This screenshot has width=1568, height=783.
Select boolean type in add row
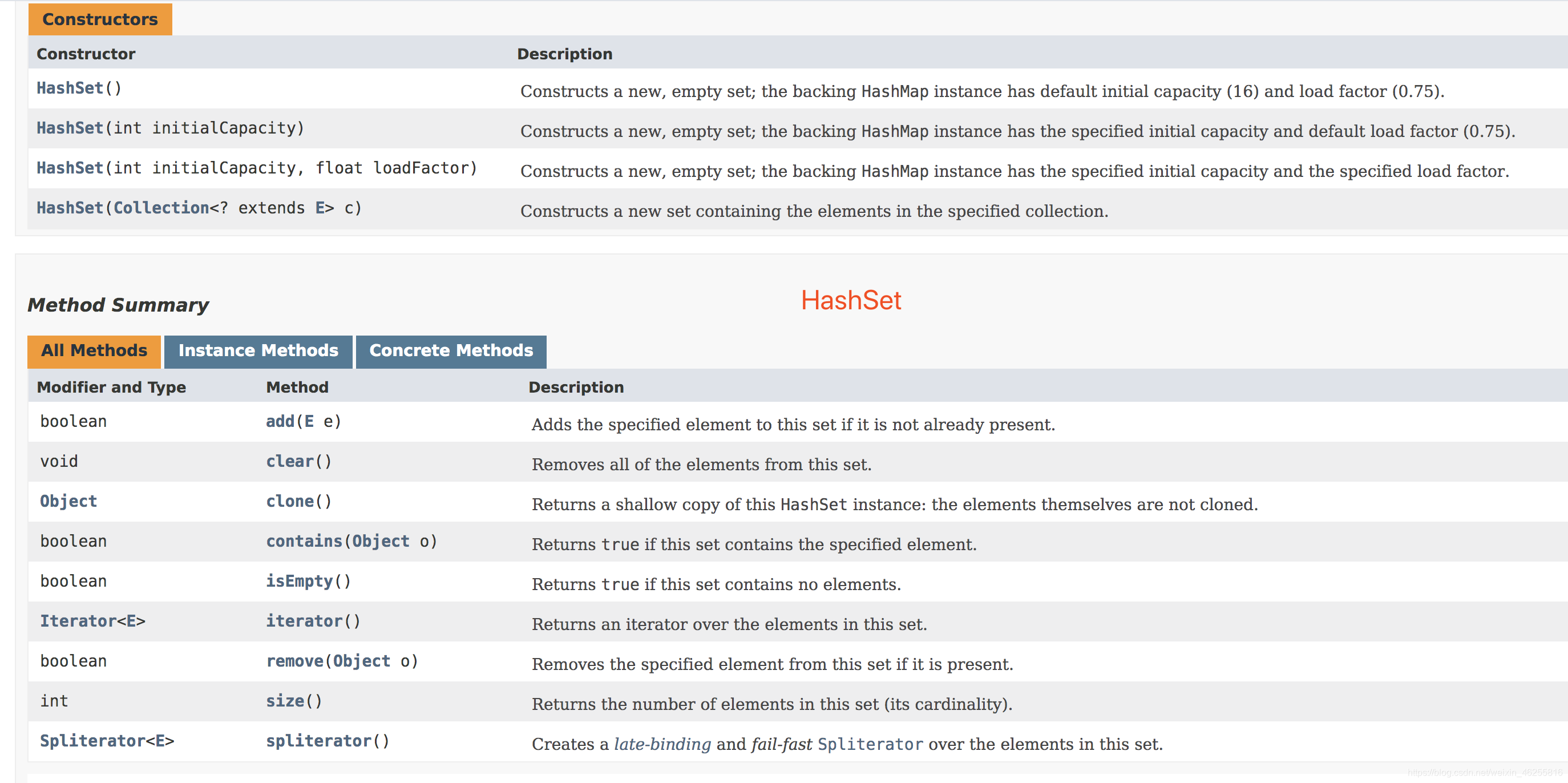pyautogui.click(x=74, y=421)
